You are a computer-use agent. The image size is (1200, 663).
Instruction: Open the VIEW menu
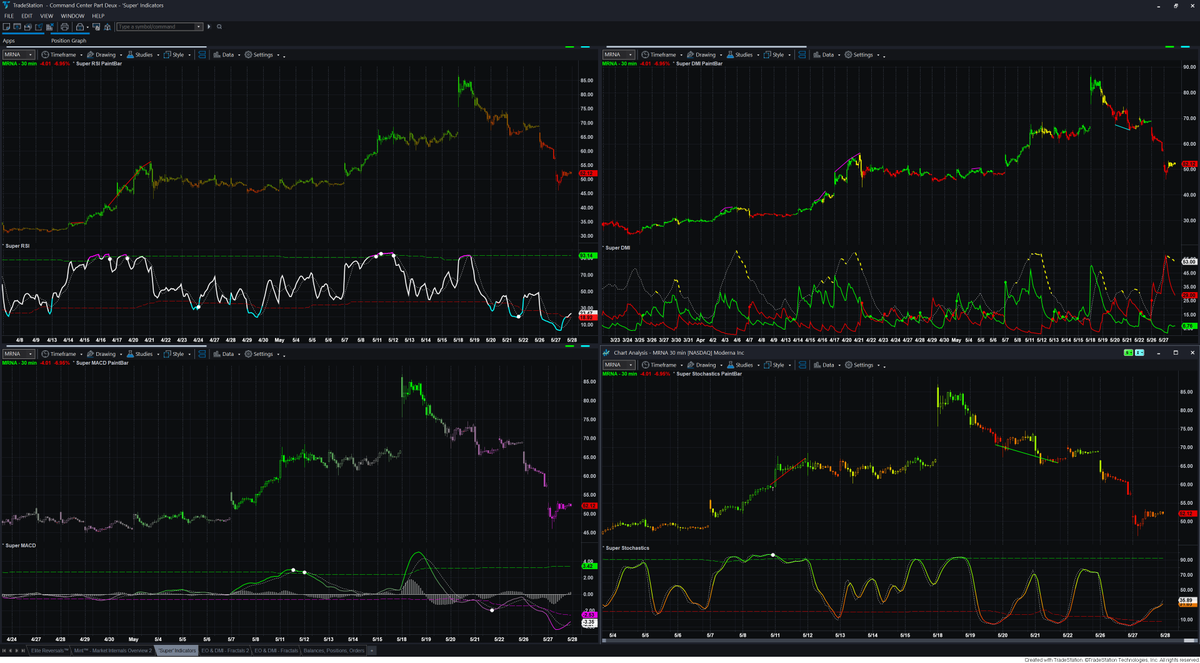click(x=47, y=16)
